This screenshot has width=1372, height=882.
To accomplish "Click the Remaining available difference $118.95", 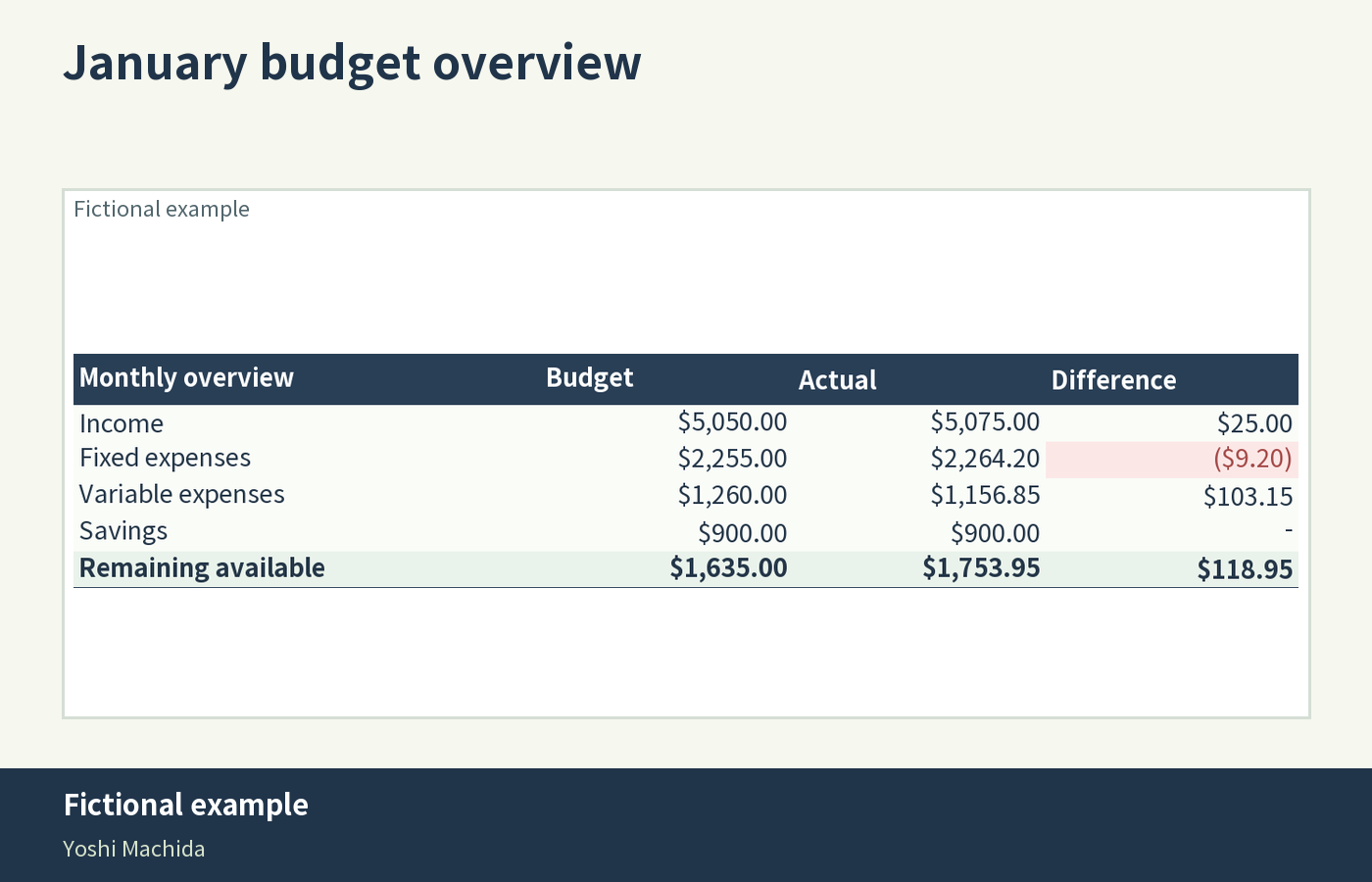I will pos(1245,569).
